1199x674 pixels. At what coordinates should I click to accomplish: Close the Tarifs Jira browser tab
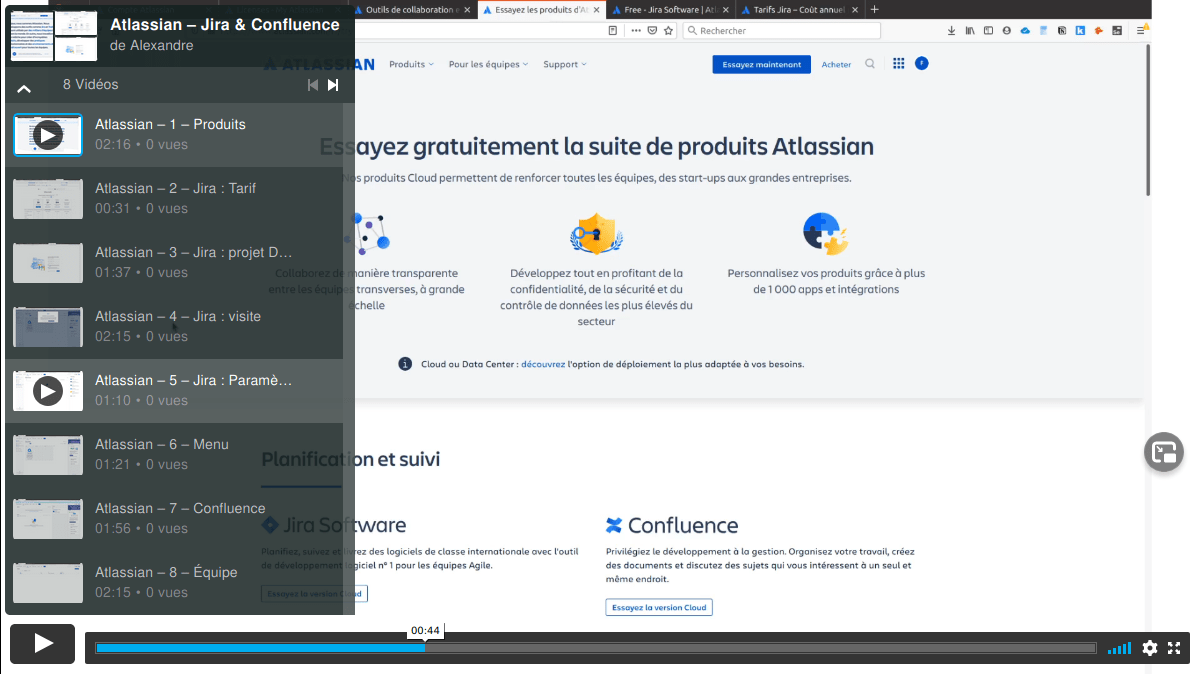[x=855, y=10]
